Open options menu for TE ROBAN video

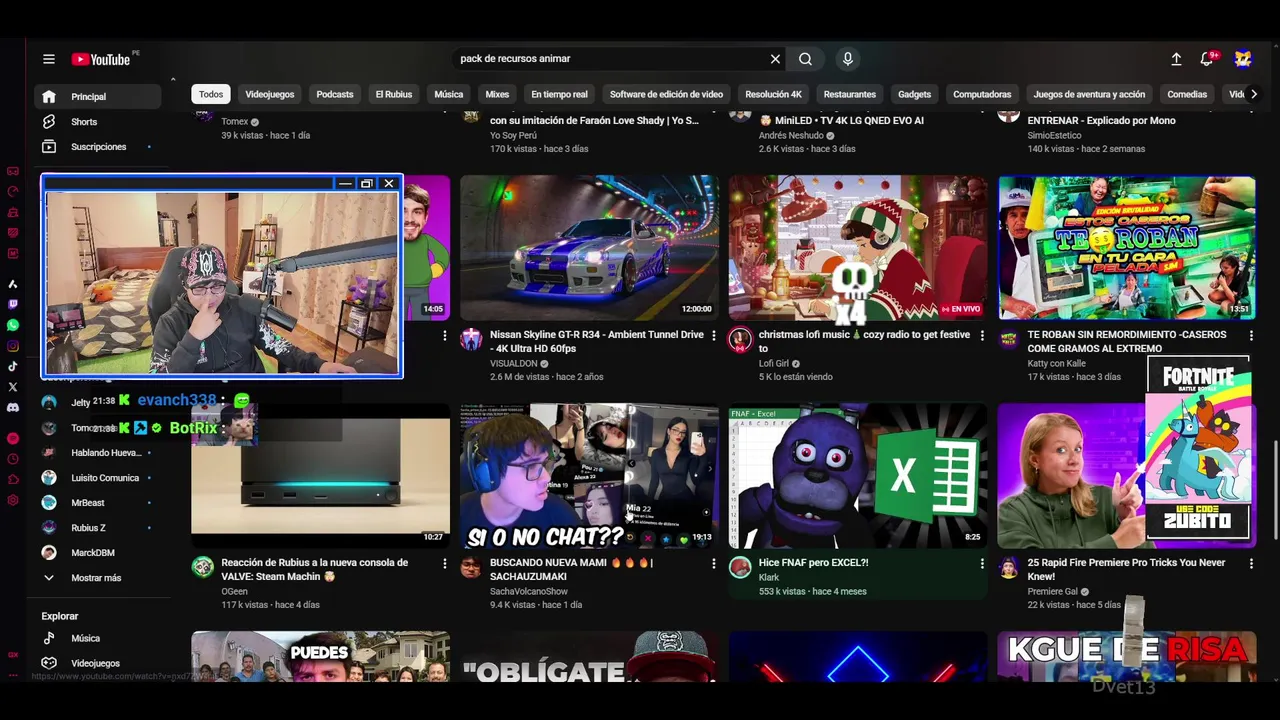(x=1251, y=336)
